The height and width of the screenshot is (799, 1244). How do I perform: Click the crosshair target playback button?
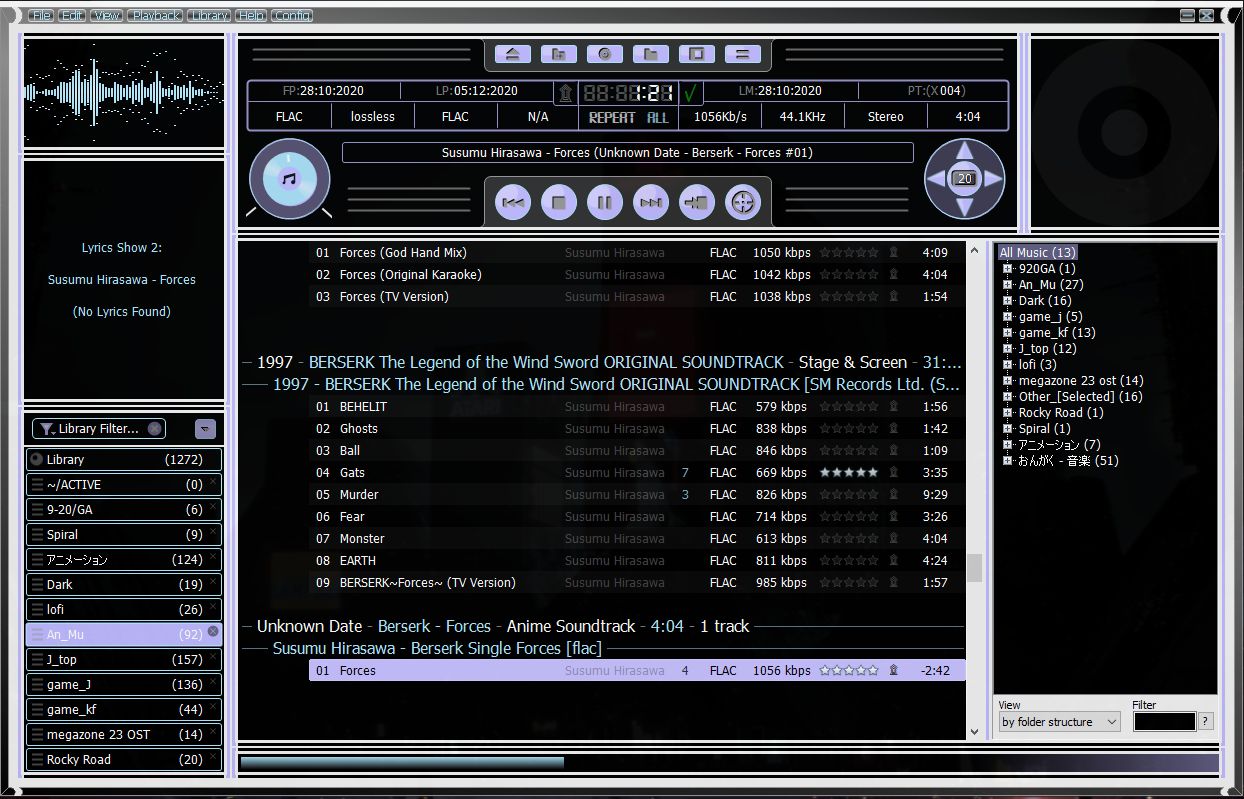tap(743, 203)
